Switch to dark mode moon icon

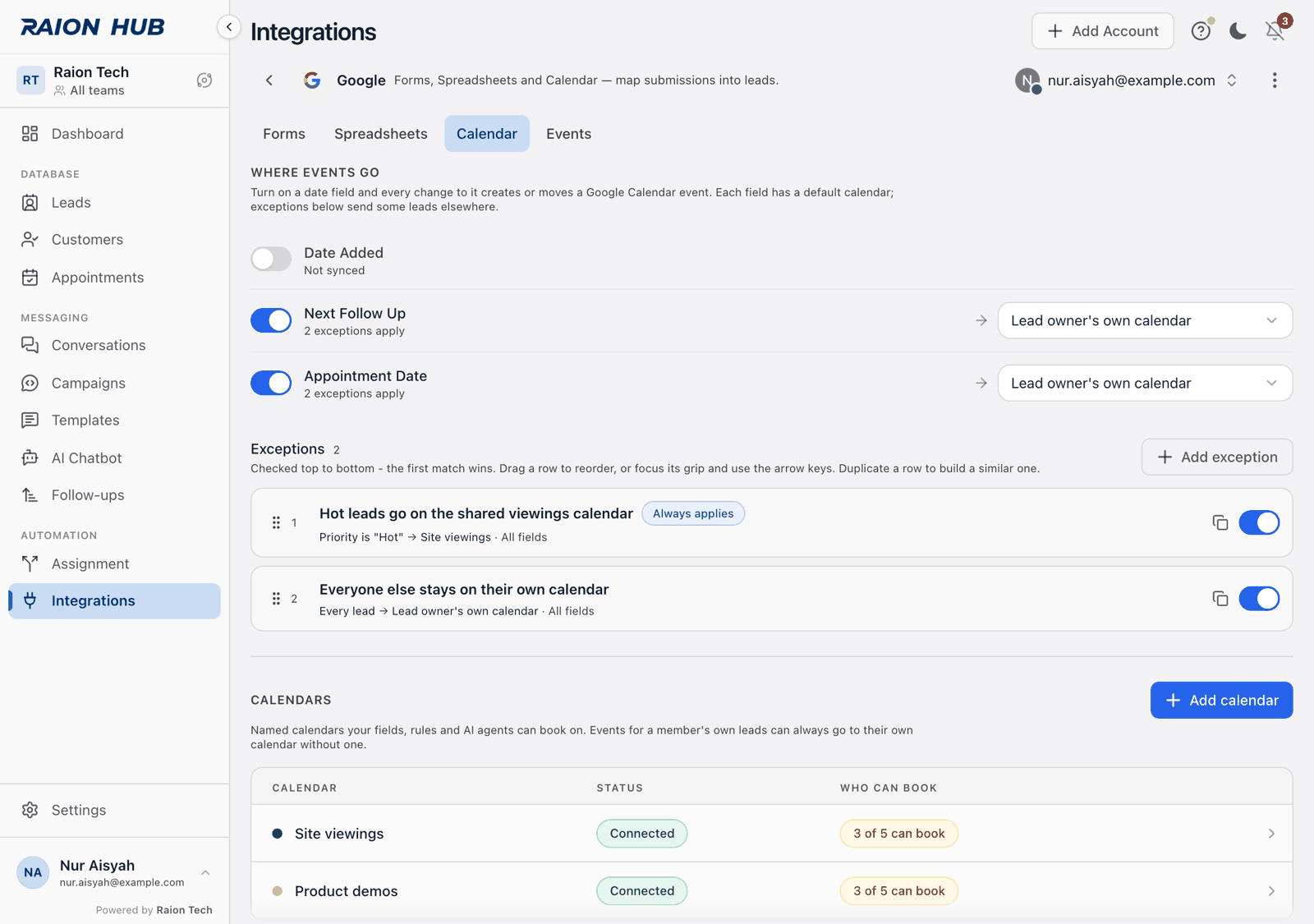(1238, 31)
